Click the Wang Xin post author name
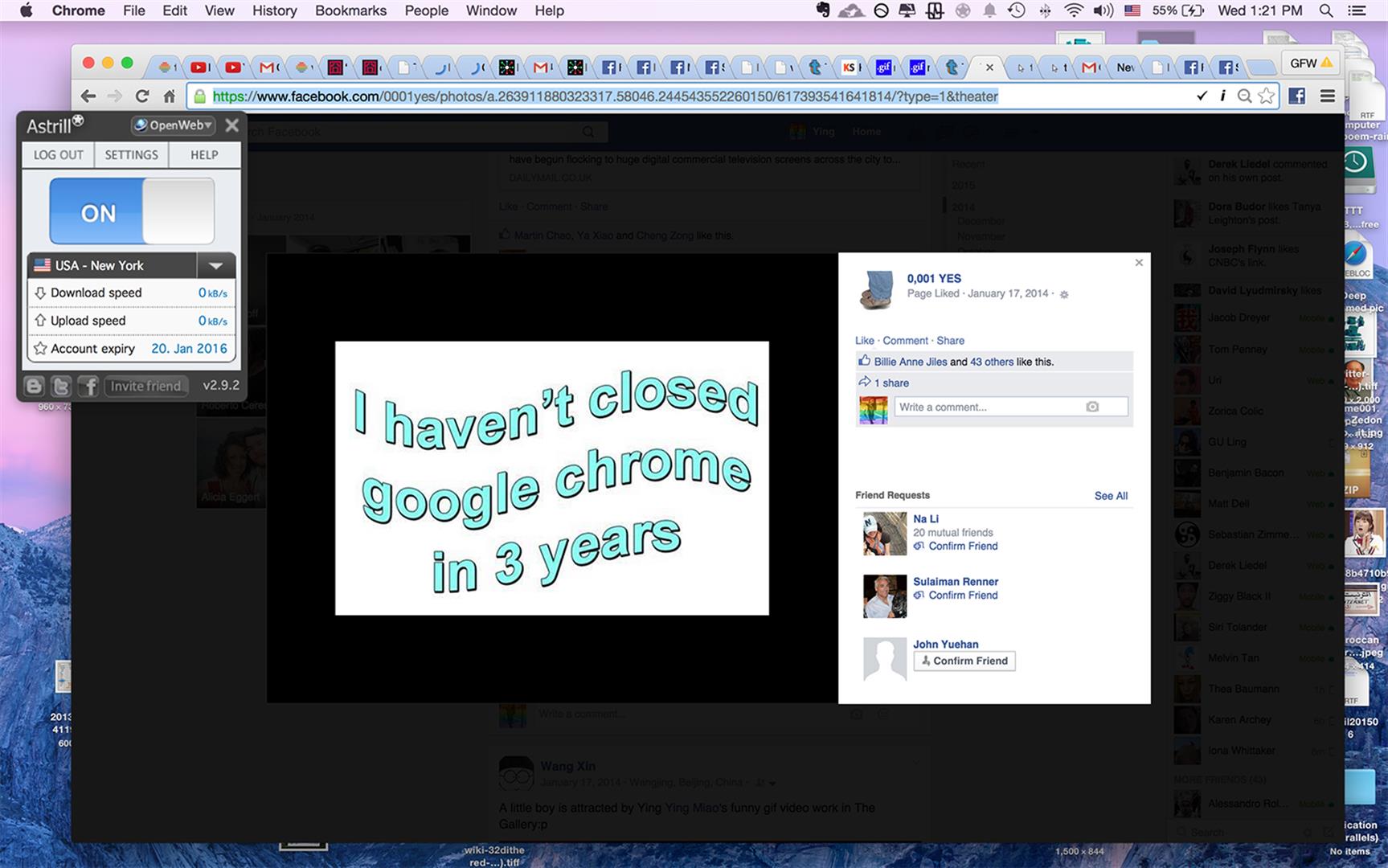The width and height of the screenshot is (1388, 868). tap(567, 766)
